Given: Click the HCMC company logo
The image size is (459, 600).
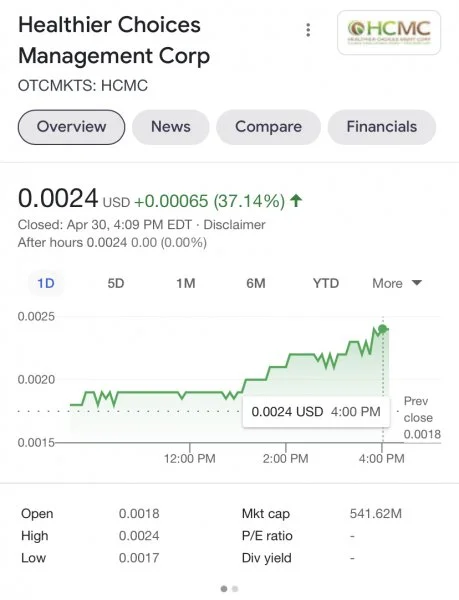Looking at the screenshot, I should (389, 33).
